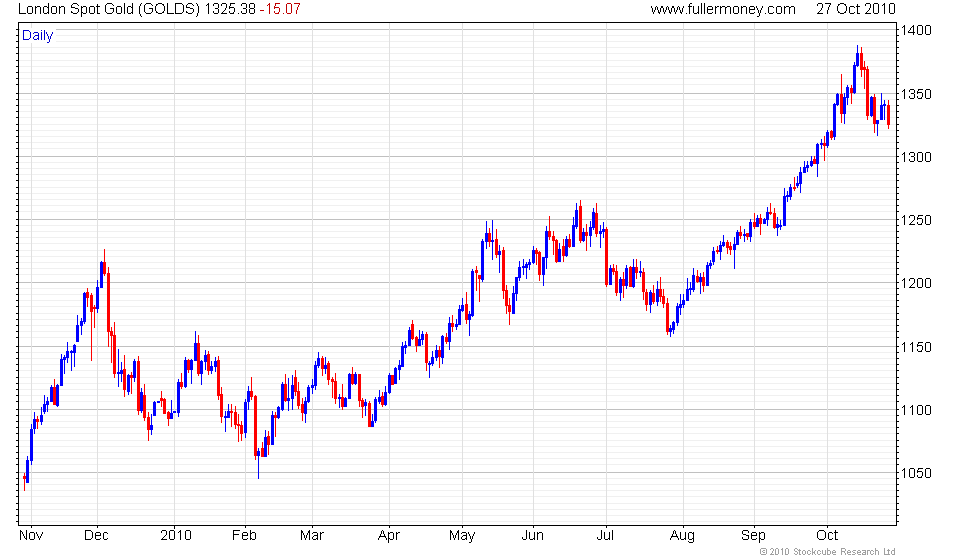
Task: Click the 1250 price axis label
Action: click(916, 221)
